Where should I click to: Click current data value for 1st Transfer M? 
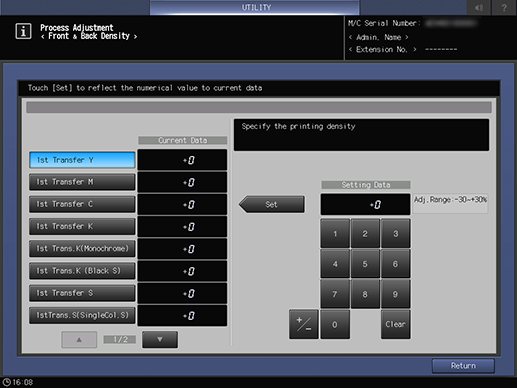pyautogui.click(x=182, y=182)
